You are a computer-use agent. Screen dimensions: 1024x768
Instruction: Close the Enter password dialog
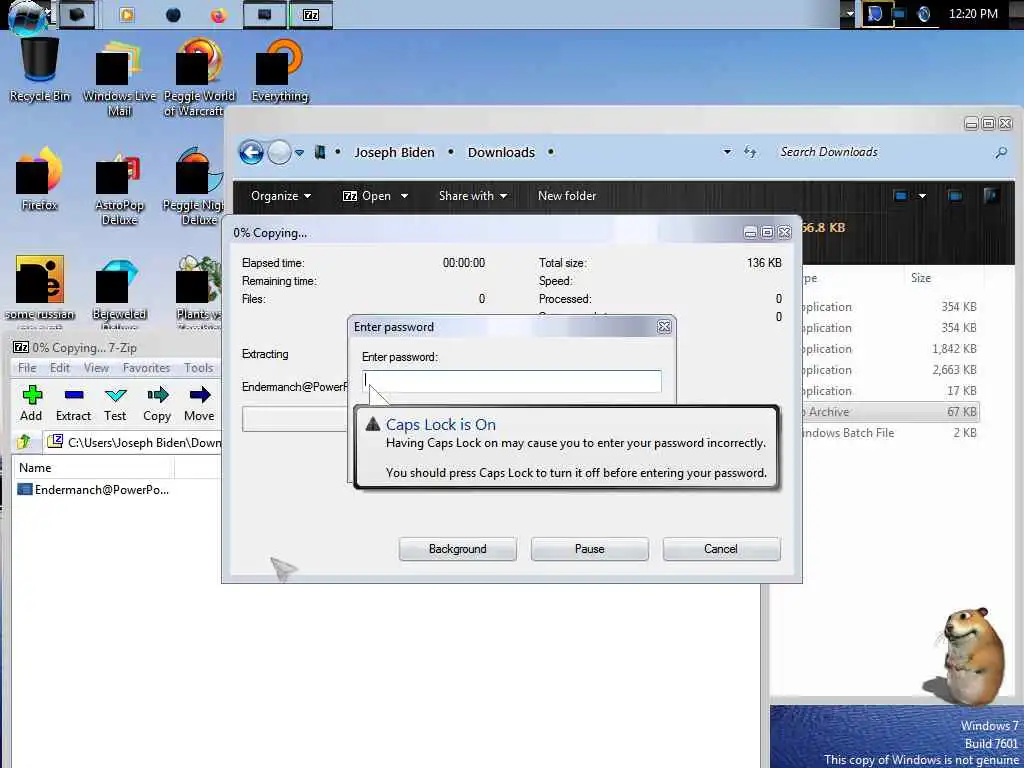tap(664, 327)
